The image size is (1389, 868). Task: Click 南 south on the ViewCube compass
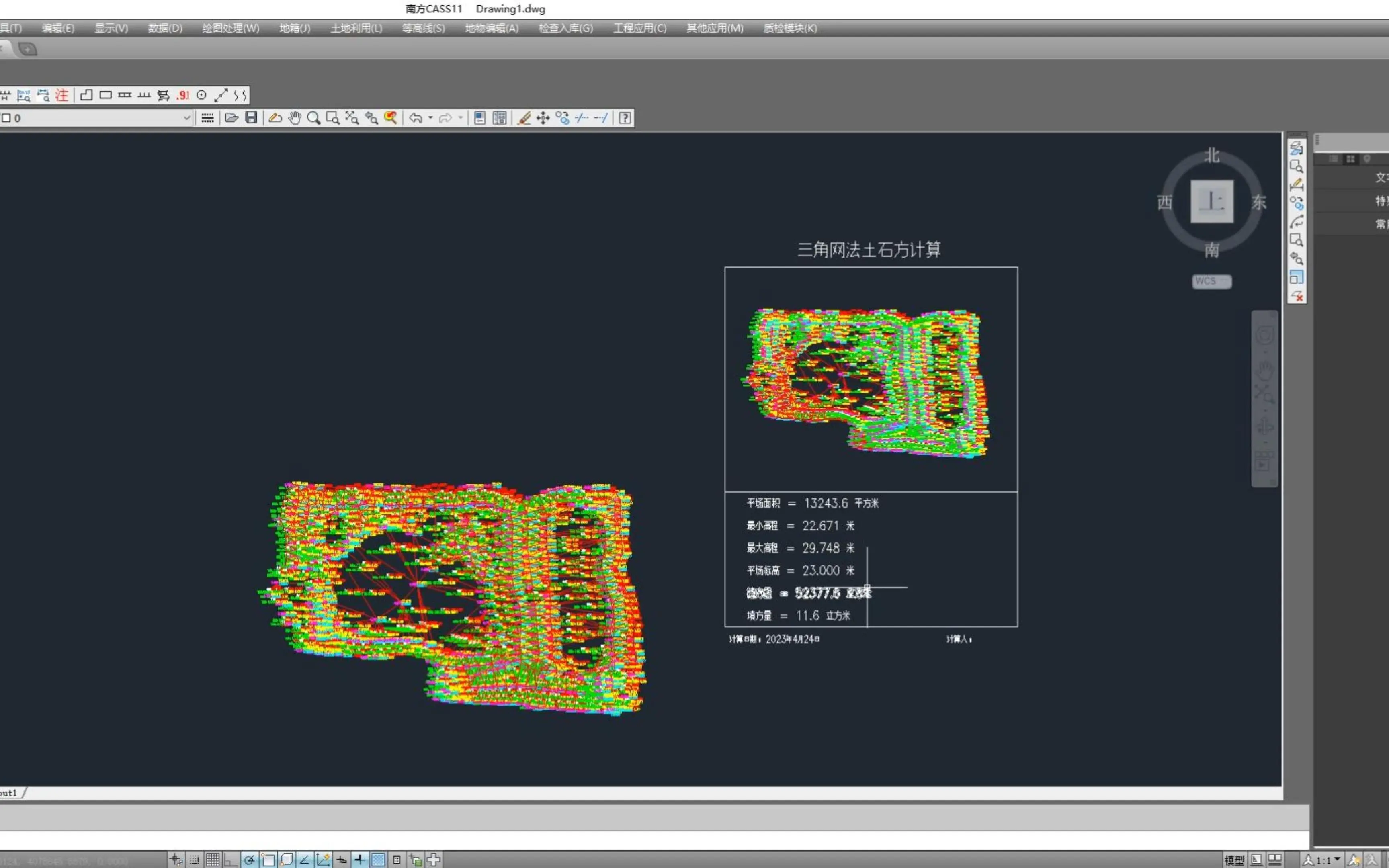1212,250
